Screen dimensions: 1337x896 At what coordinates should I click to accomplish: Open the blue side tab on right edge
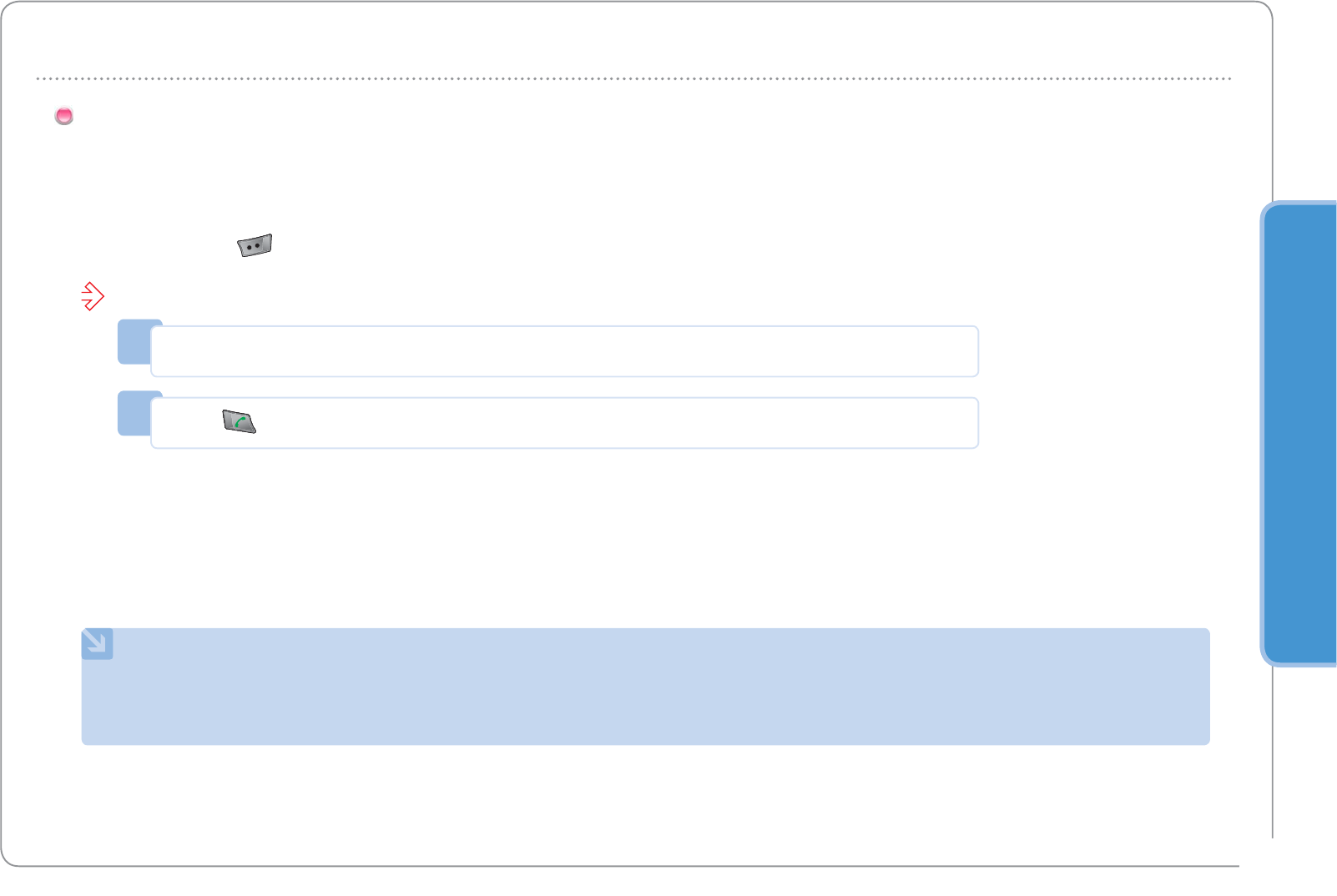tap(1300, 434)
